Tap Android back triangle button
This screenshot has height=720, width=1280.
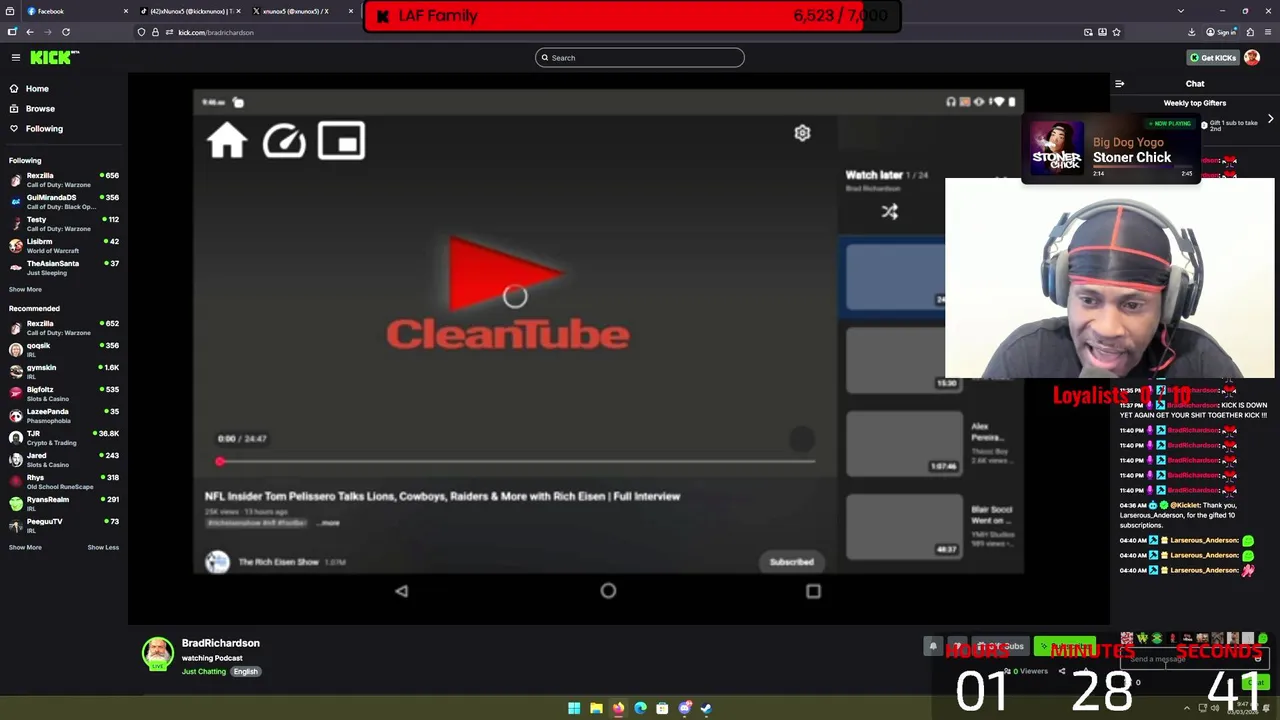(401, 591)
